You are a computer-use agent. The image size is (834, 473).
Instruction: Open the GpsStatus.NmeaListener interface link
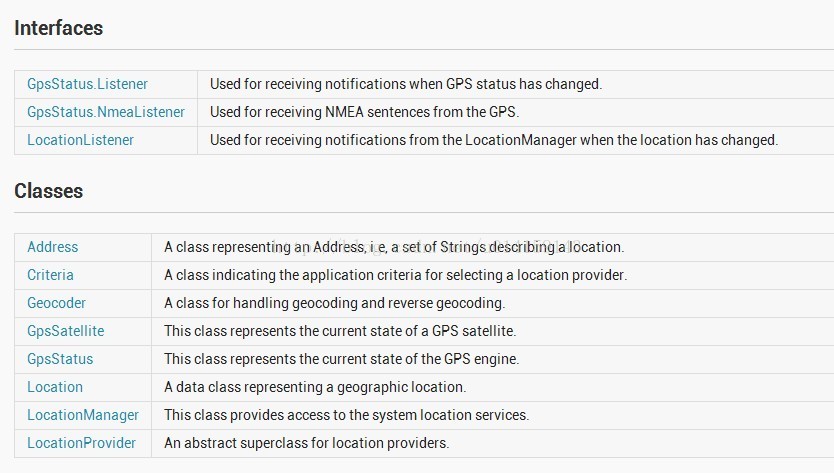(106, 112)
